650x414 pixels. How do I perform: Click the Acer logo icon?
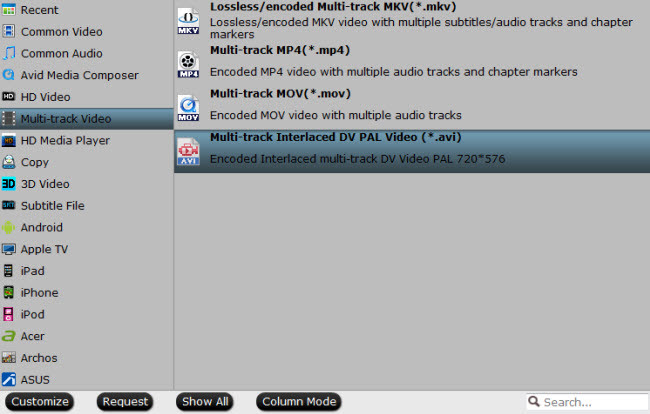pos(8,336)
